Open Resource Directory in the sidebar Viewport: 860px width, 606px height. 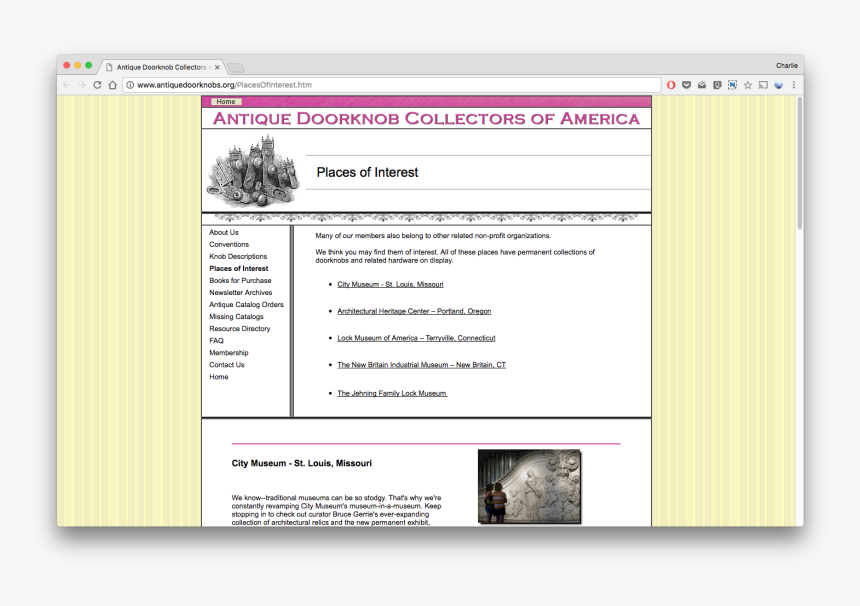(x=240, y=329)
